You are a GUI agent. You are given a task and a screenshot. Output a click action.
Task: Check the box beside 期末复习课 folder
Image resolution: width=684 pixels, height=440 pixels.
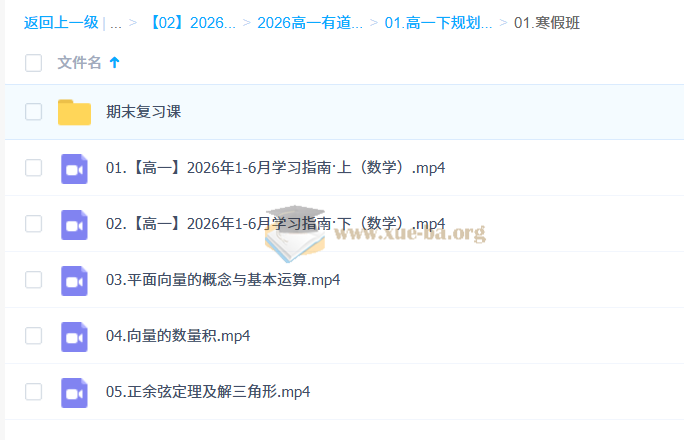tap(33, 112)
